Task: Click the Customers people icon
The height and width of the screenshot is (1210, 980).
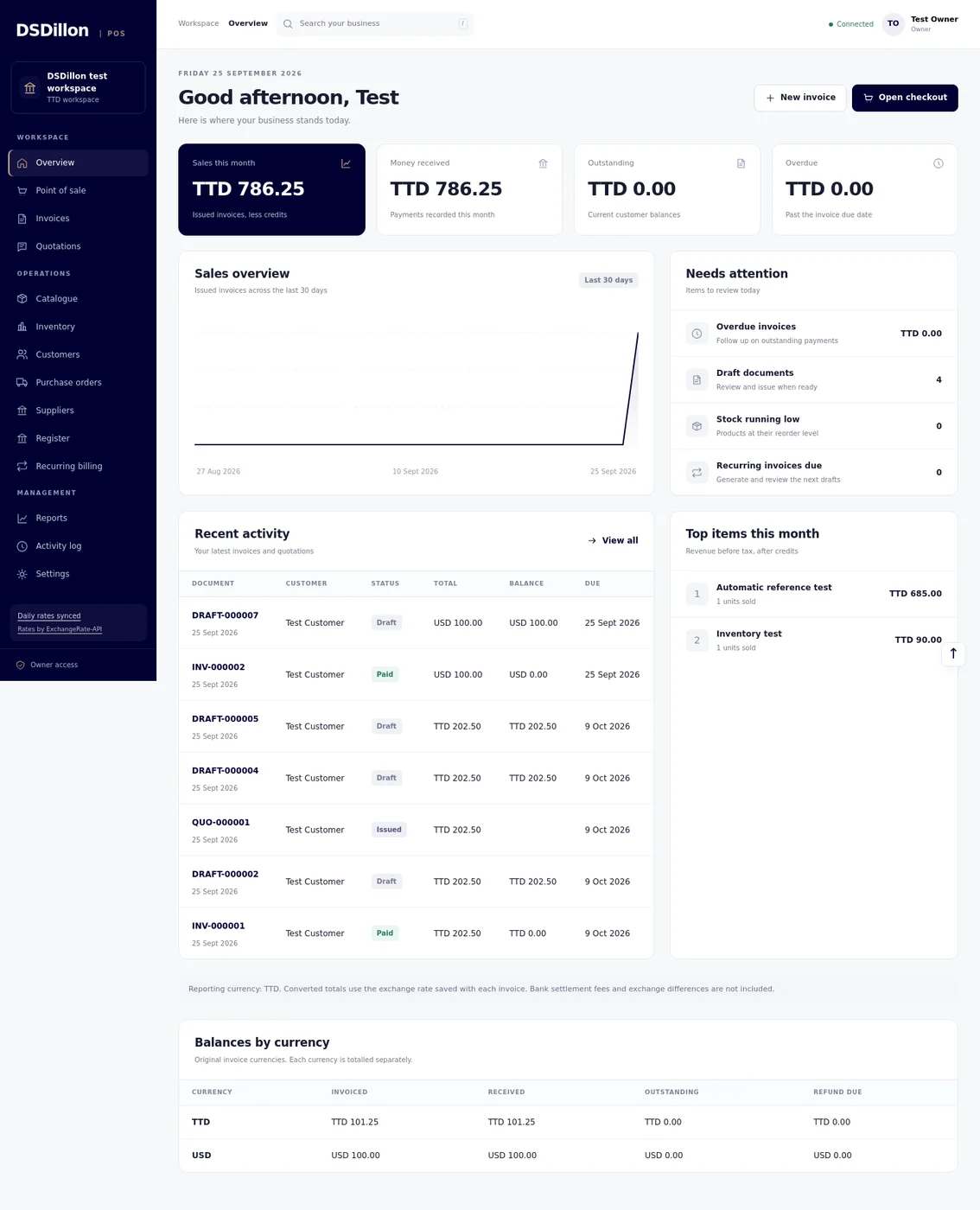Action: 22,354
